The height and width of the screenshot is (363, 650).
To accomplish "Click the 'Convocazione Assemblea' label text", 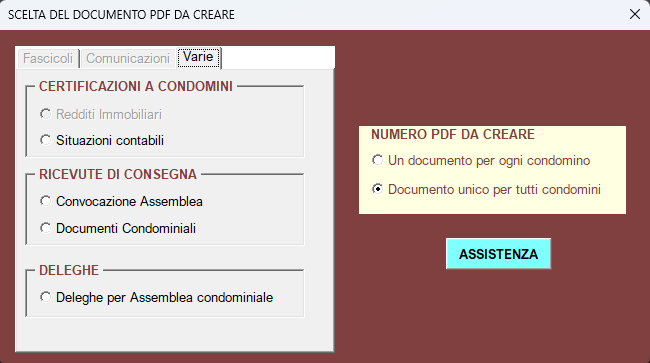I will point(129,201).
